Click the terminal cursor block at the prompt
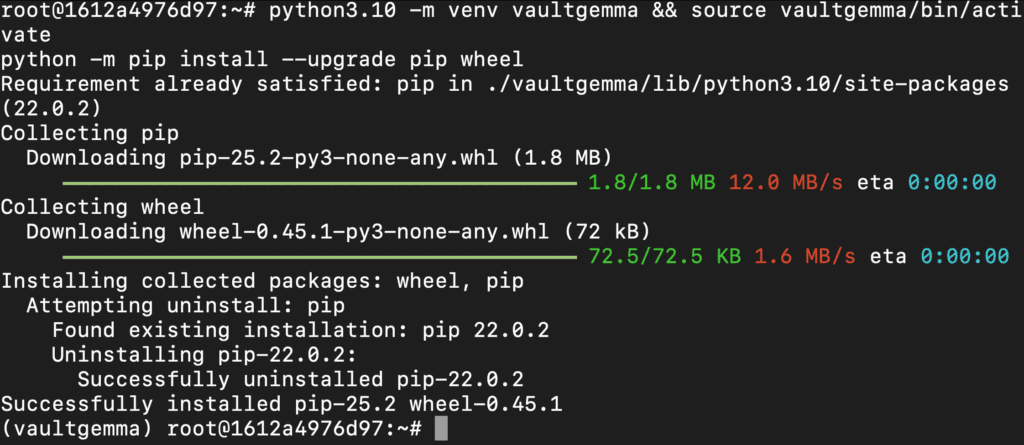Viewport: 1024px width, 445px height. (441, 429)
